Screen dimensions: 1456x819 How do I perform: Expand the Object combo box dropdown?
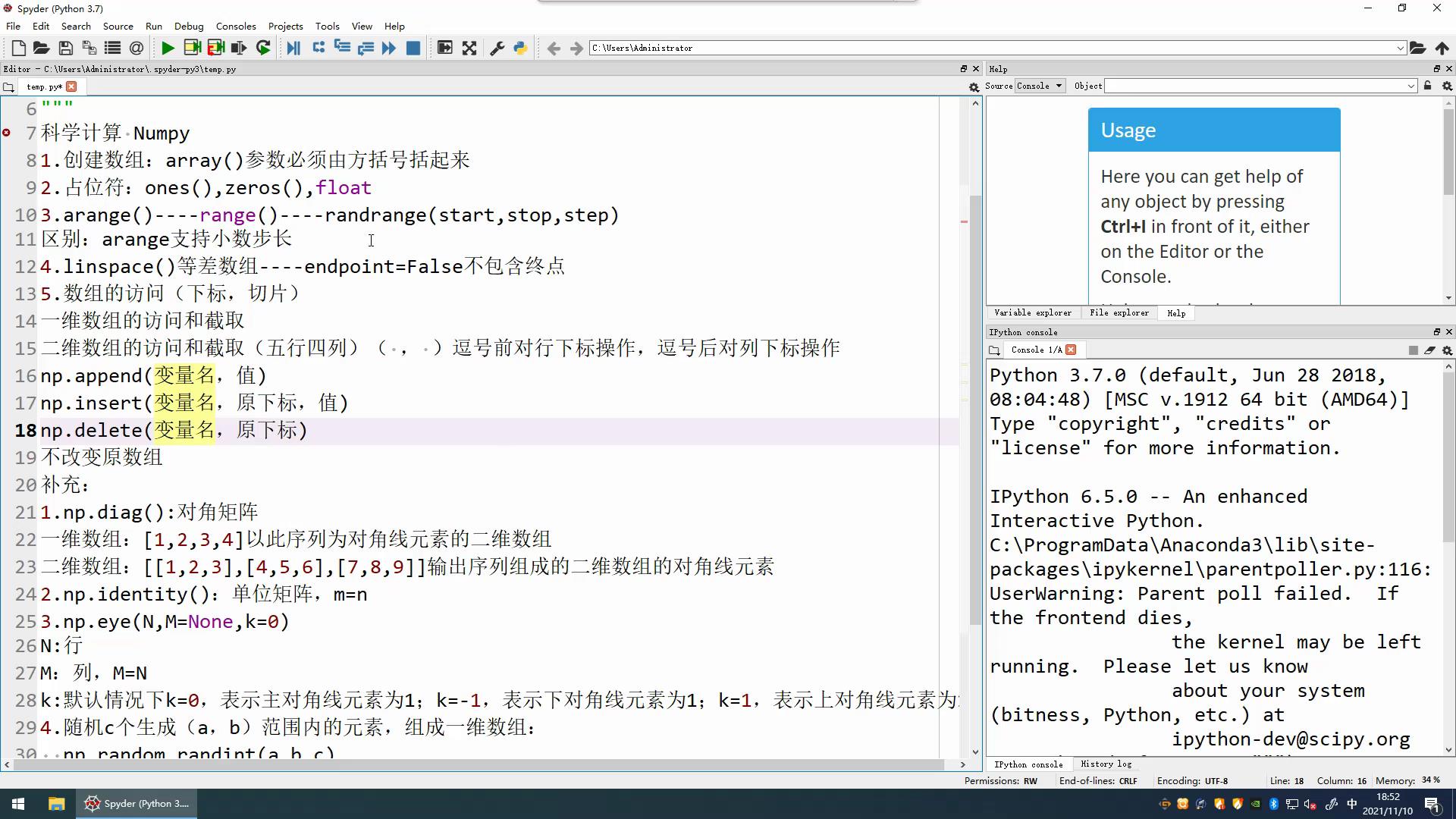pos(1410,86)
